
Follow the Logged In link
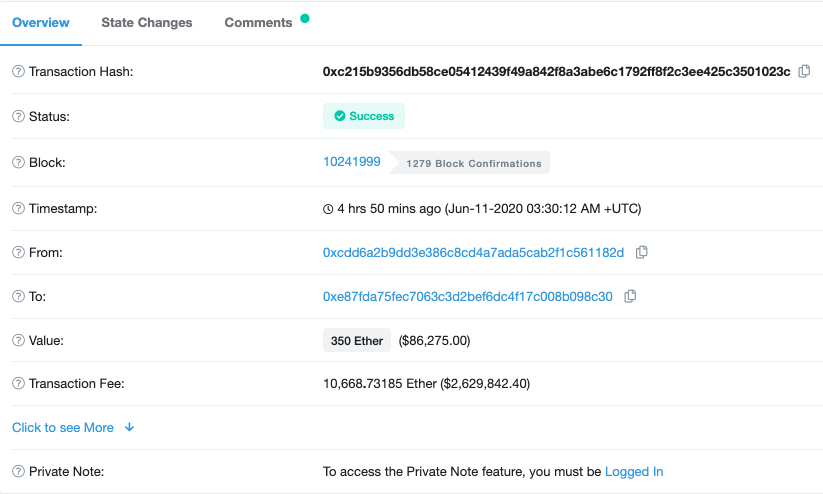634,471
